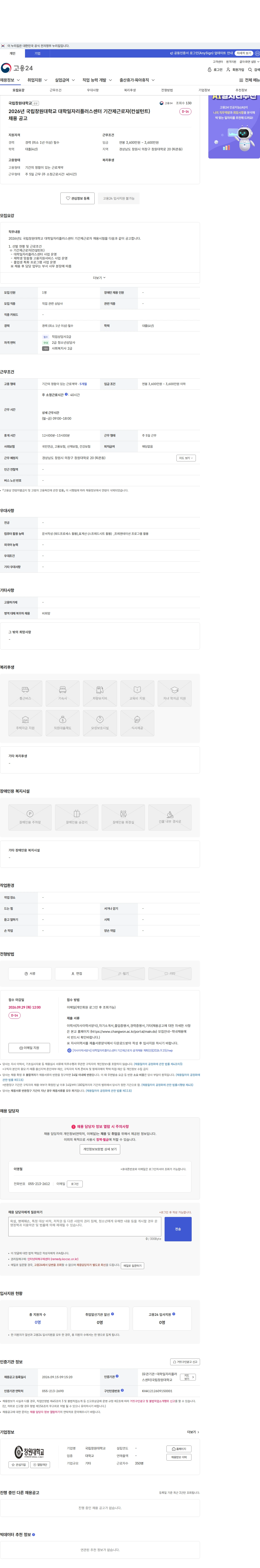Click the 장애인용 주차장 icon
This screenshot has width=260, height=1568.
tap(30, 817)
